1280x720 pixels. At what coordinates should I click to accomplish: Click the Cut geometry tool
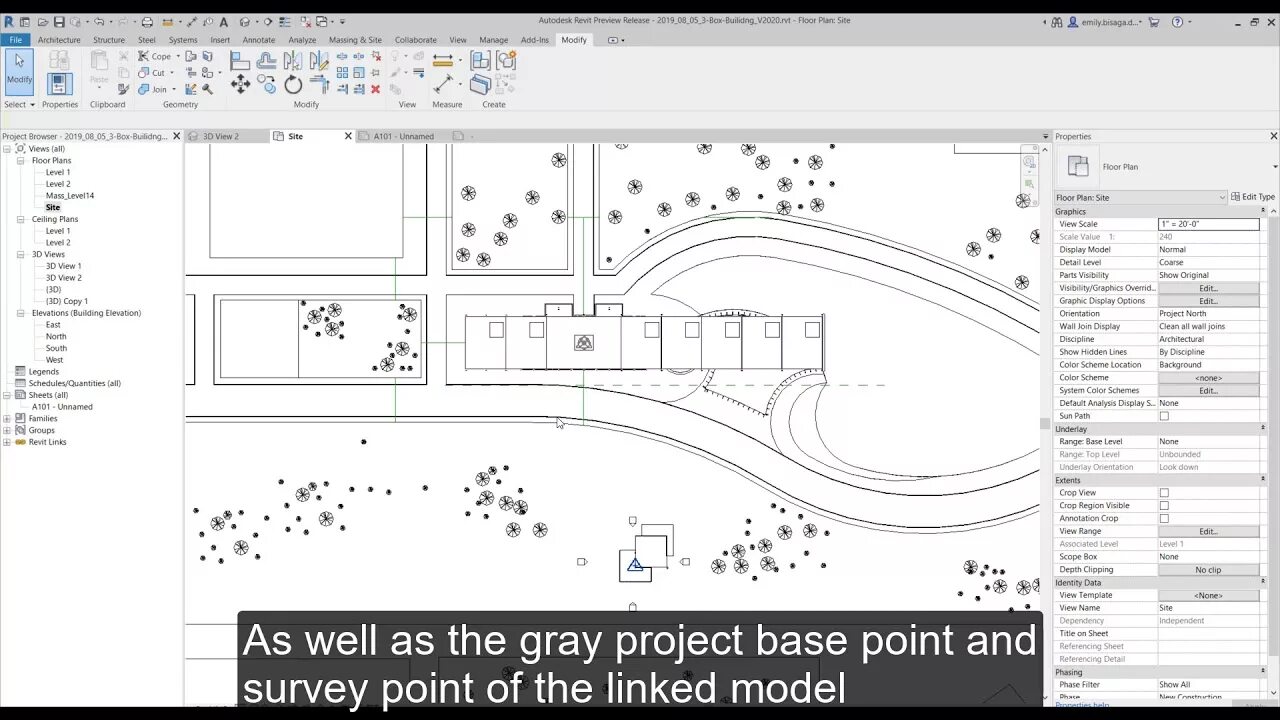coord(150,73)
